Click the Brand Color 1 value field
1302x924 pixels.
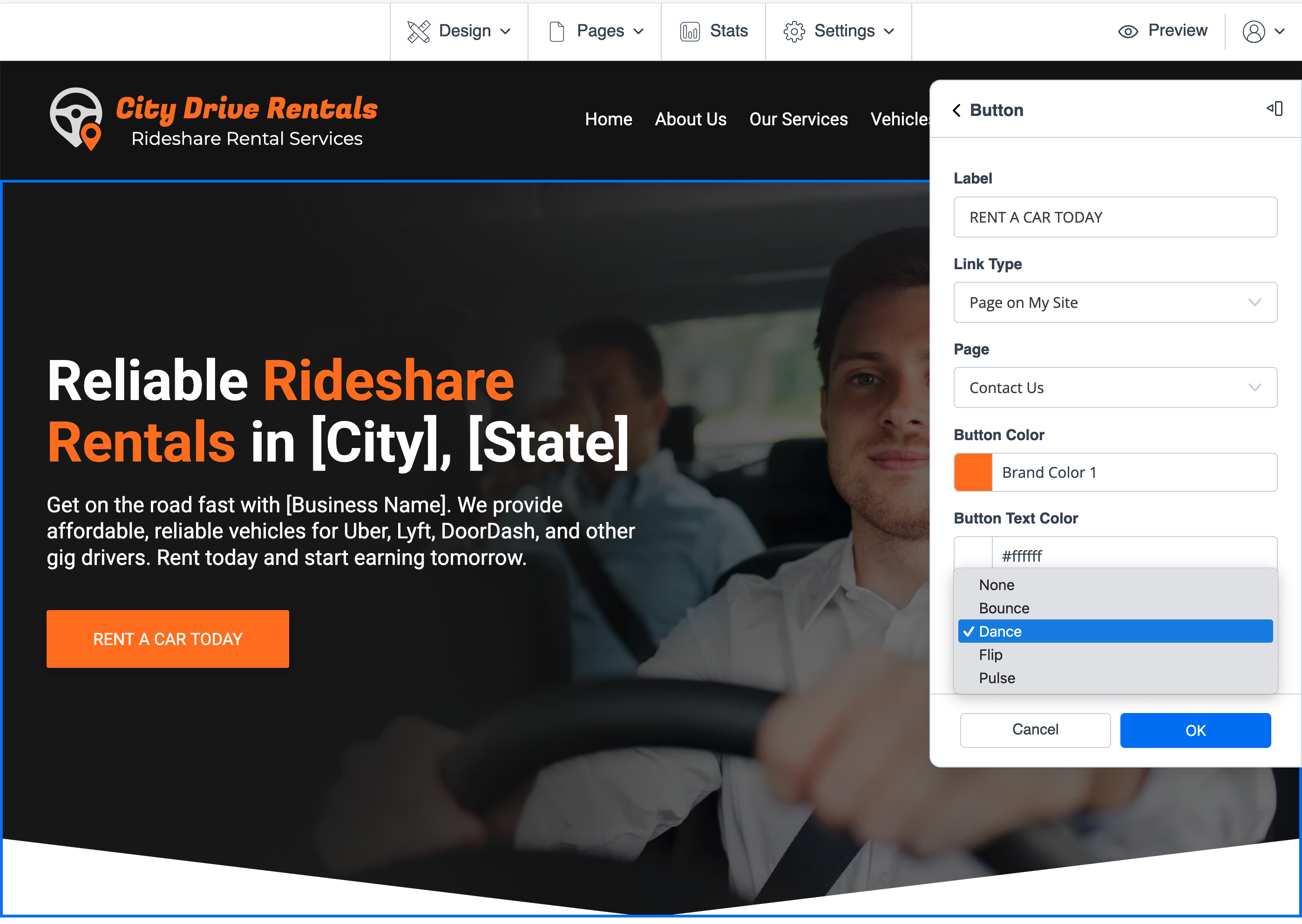[1134, 472]
